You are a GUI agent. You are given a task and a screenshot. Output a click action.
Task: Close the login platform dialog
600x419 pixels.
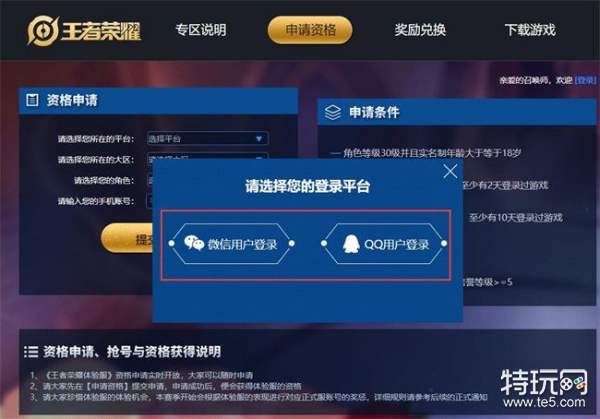(450, 171)
